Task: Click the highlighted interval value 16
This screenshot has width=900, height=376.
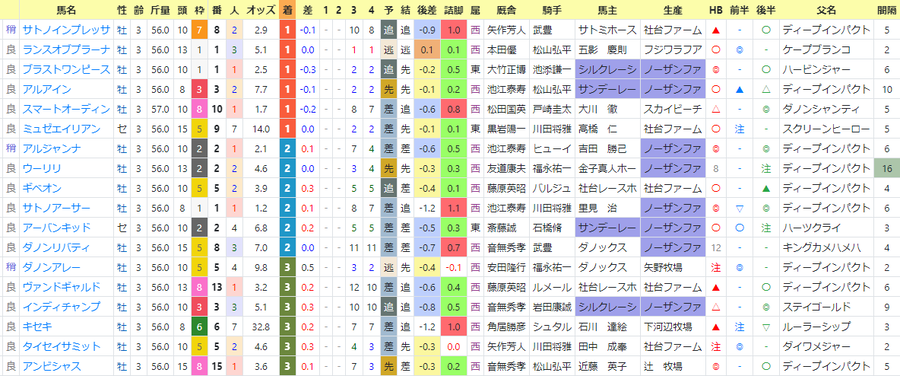Action: click(x=887, y=169)
